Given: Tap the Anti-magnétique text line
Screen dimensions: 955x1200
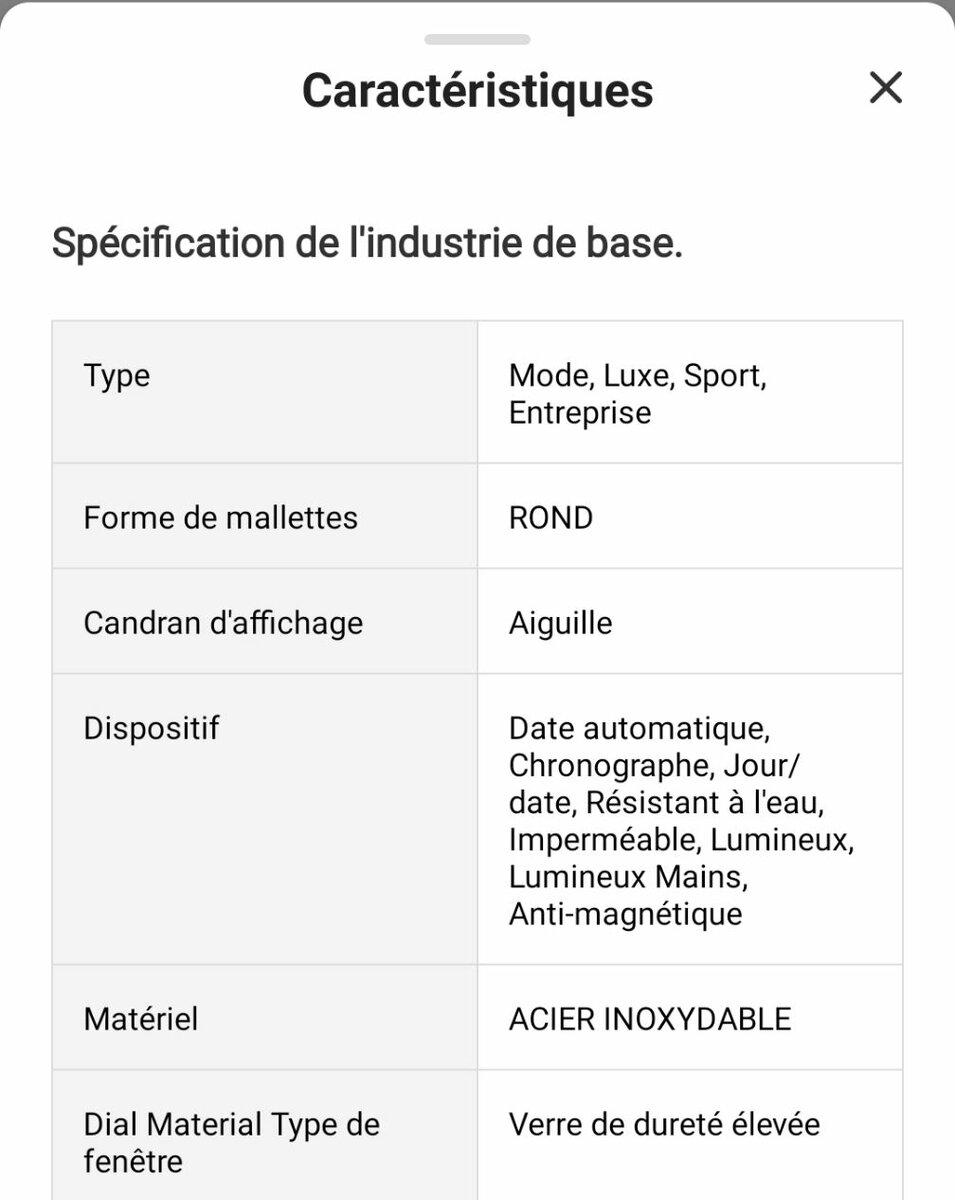Looking at the screenshot, I should click(626, 914).
